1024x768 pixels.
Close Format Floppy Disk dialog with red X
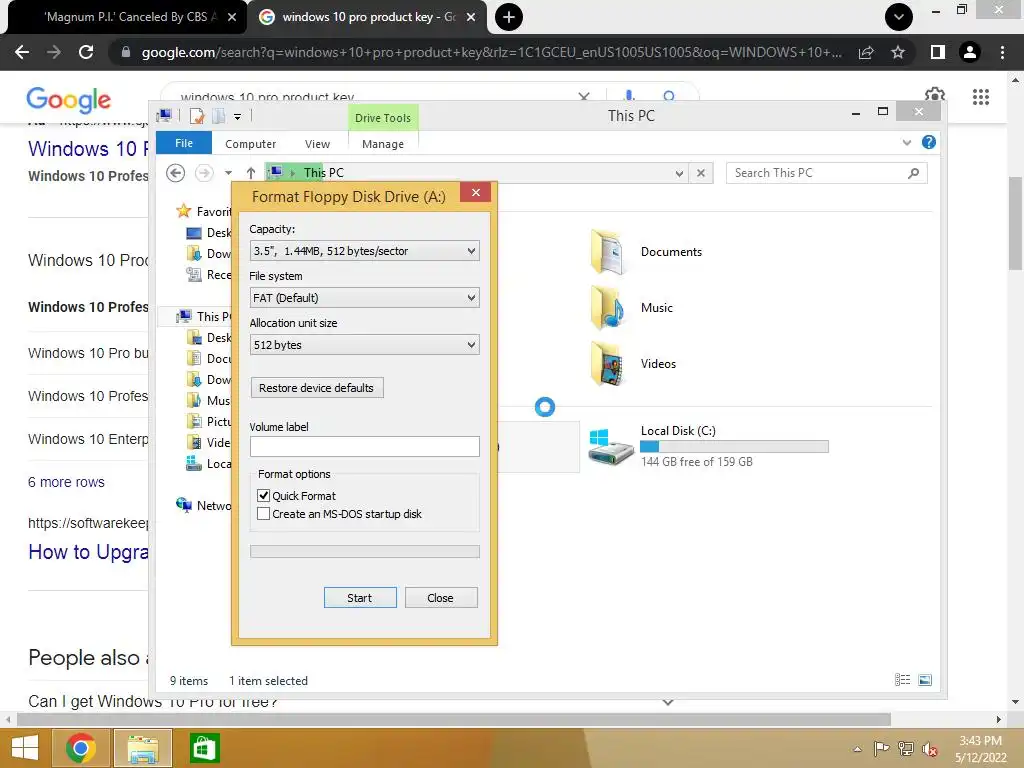[x=475, y=193]
